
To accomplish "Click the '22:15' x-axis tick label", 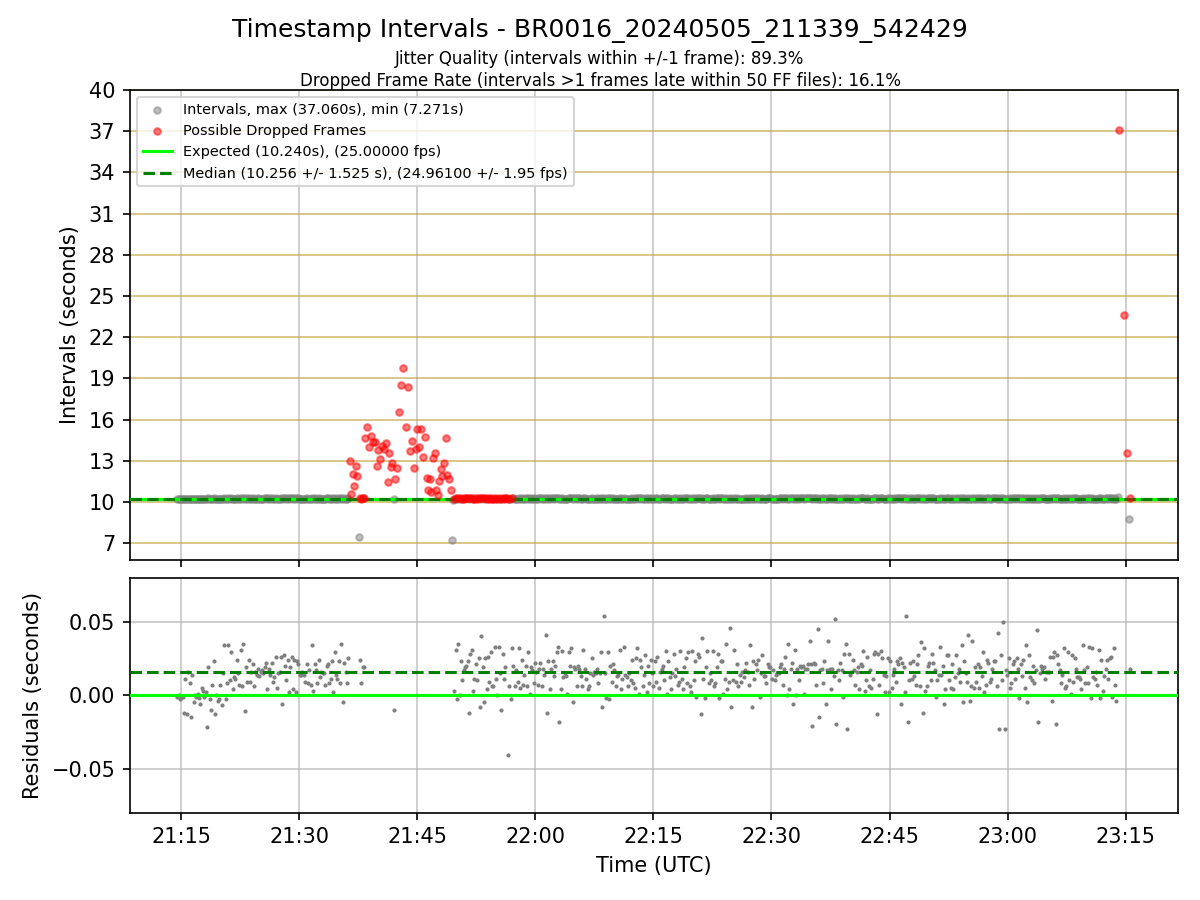I will pyautogui.click(x=653, y=836).
